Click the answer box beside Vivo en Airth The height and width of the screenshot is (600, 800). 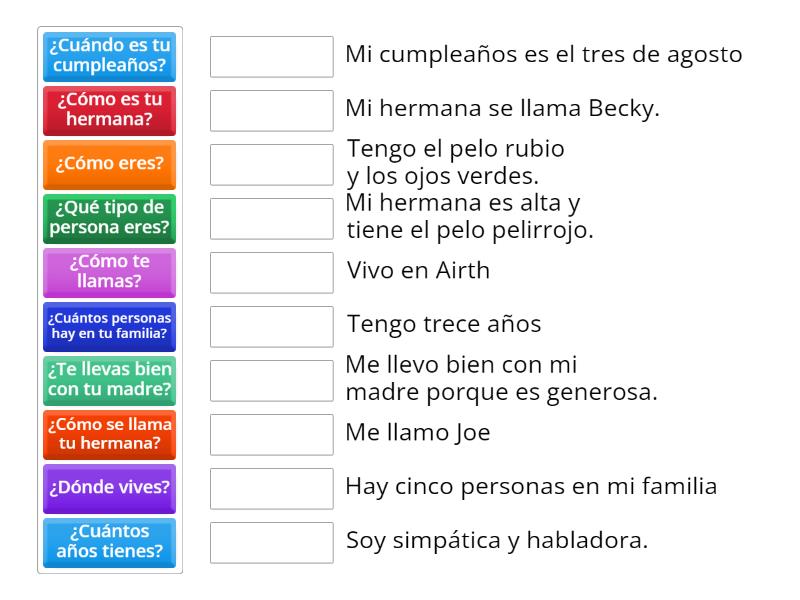tap(271, 273)
